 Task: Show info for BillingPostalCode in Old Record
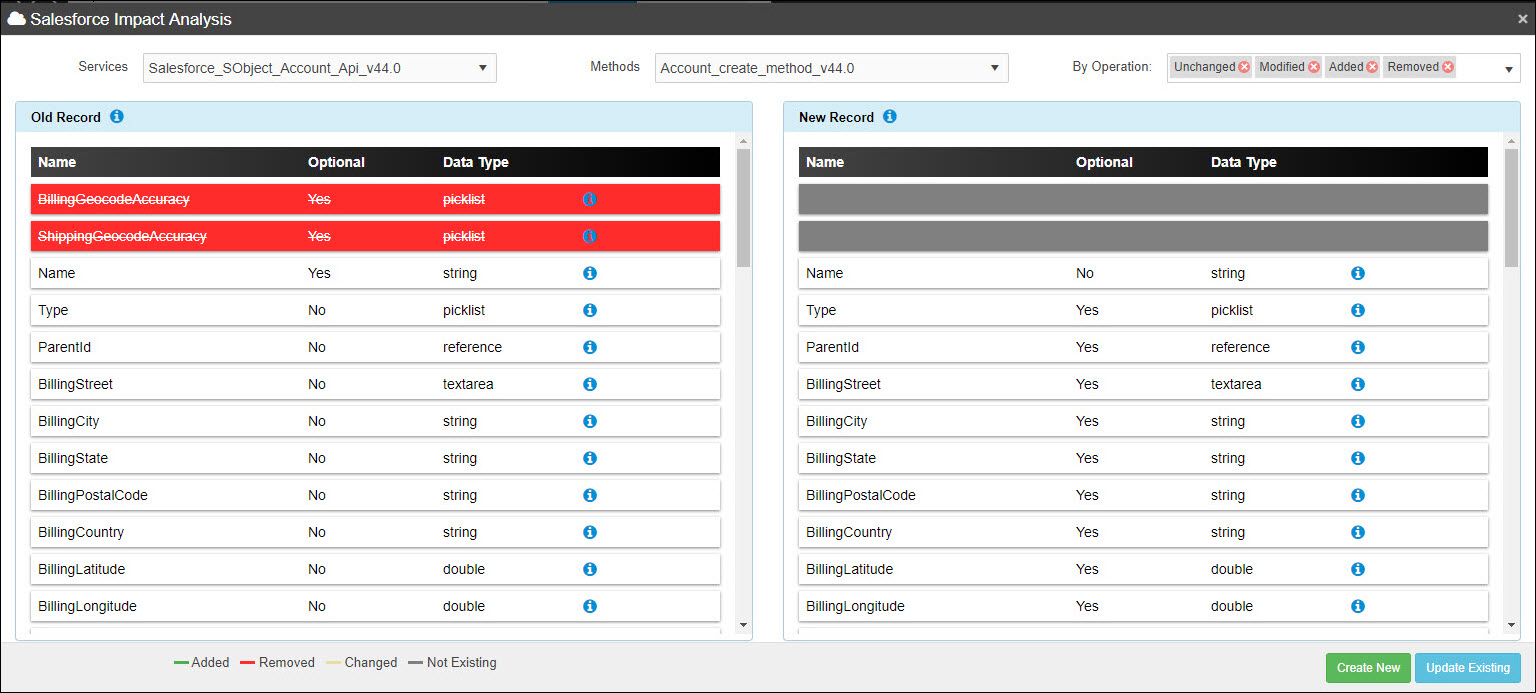tap(590, 495)
